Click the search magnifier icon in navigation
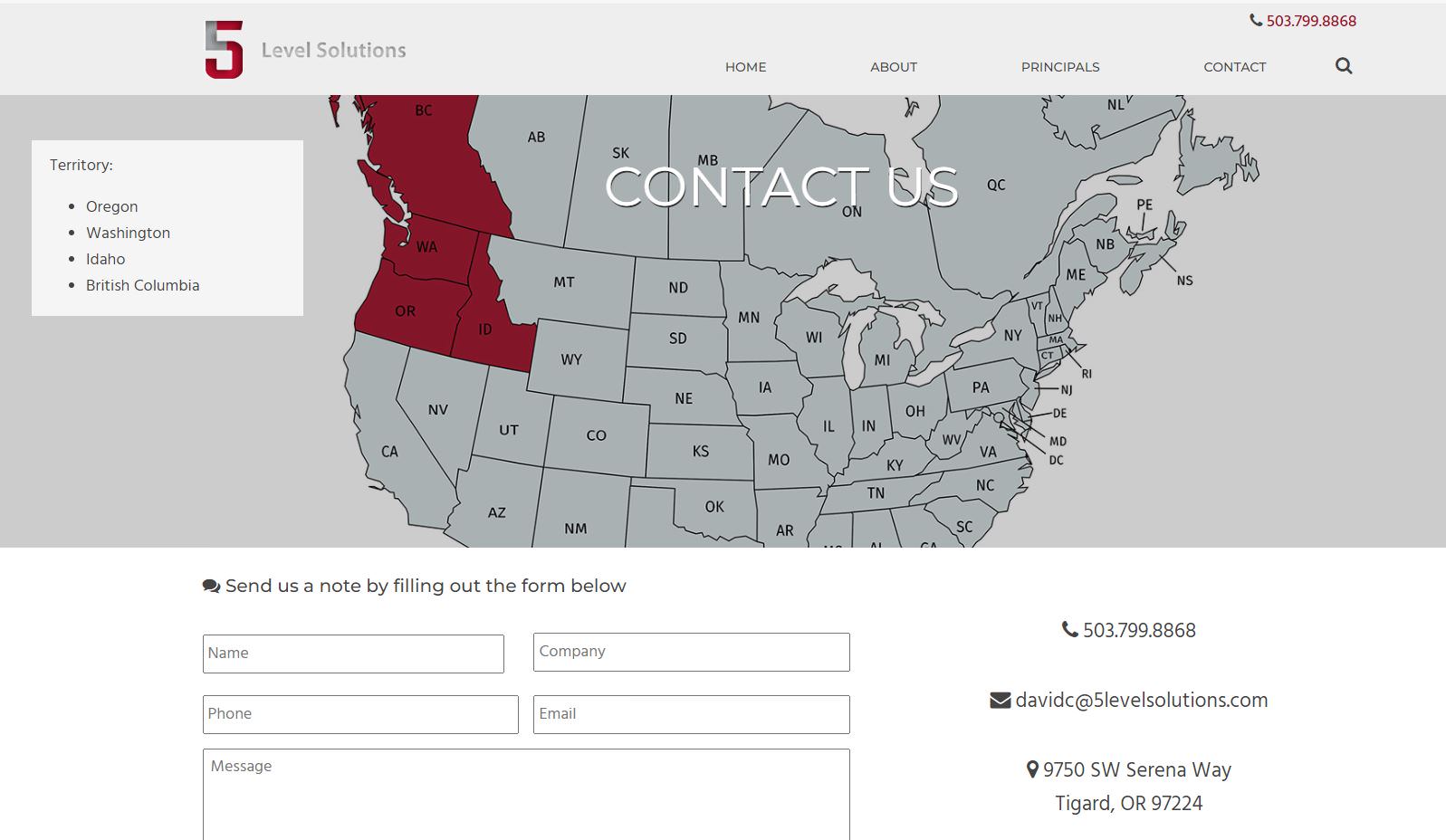Screen dimensions: 1446x840 point(1344,66)
